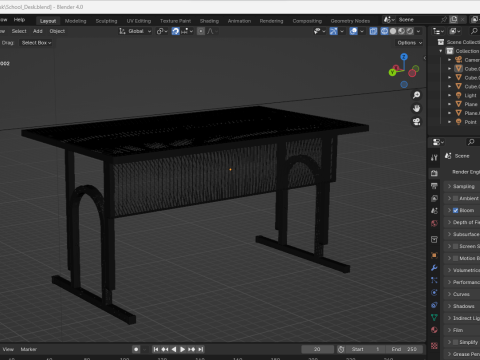
Task: Open the Object Constraints properties tab
Action: point(434,305)
